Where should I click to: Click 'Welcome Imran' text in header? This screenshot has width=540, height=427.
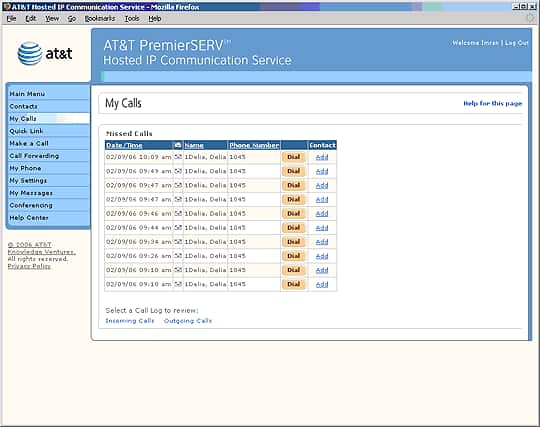coord(475,43)
